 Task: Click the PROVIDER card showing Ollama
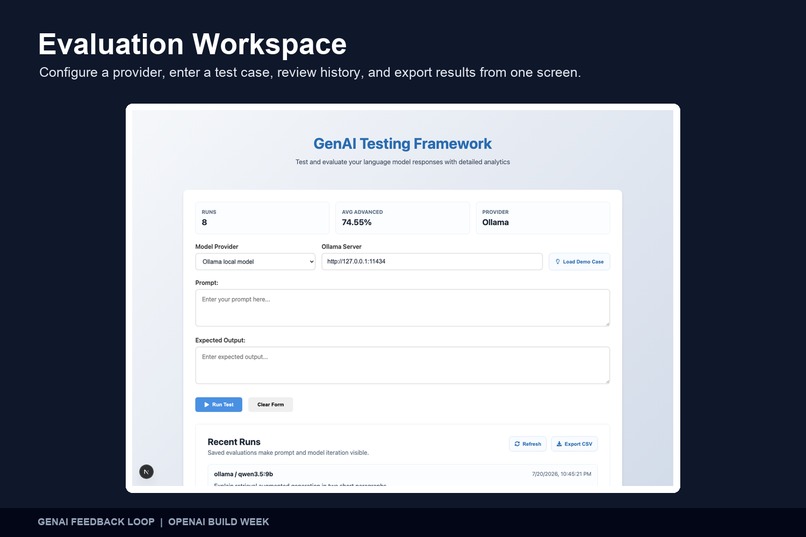tap(543, 218)
